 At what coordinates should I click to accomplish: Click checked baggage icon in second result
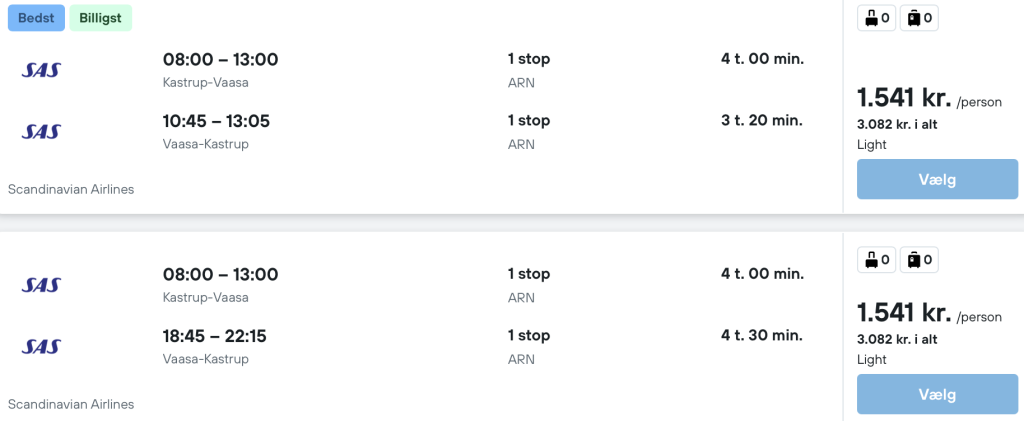[912, 260]
